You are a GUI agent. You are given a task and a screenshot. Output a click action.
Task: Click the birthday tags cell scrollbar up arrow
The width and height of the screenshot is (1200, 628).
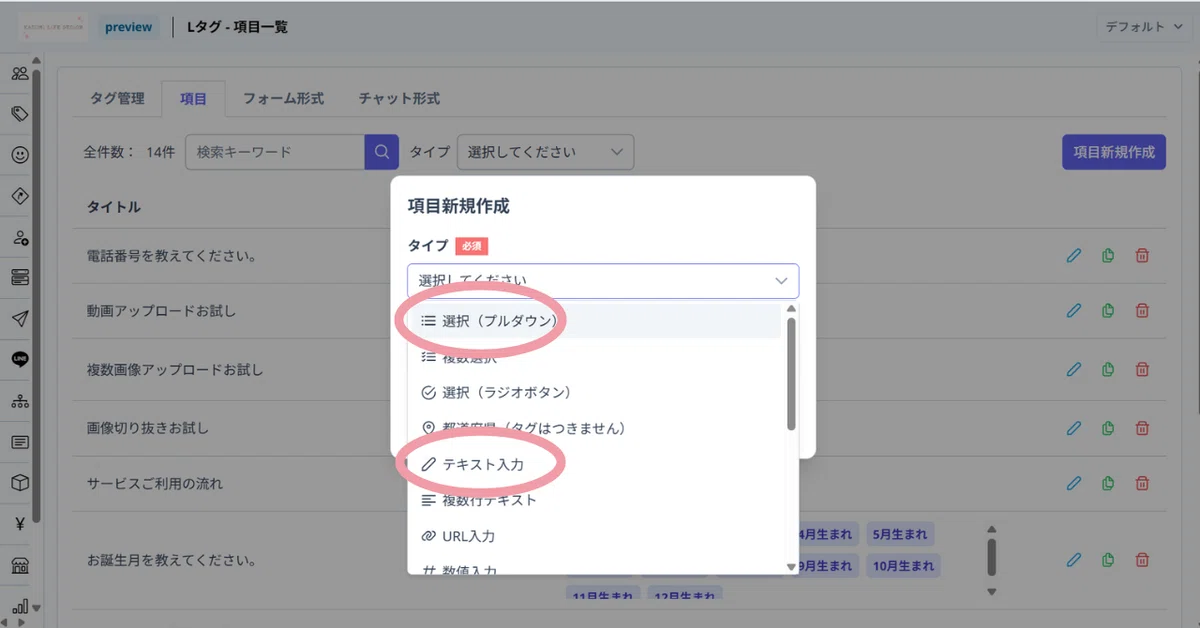pos(991,530)
